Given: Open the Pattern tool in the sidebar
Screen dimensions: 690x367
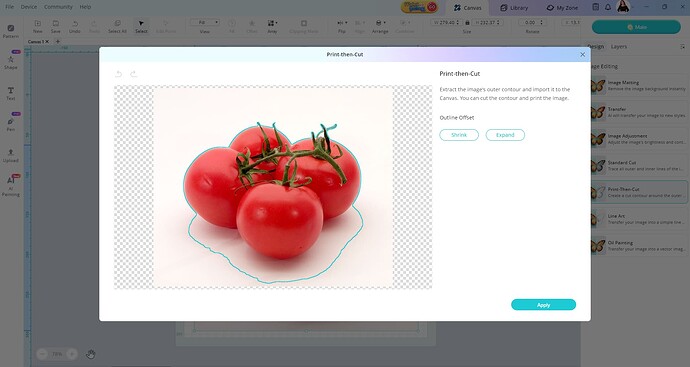Looking at the screenshot, I should coord(11,31).
